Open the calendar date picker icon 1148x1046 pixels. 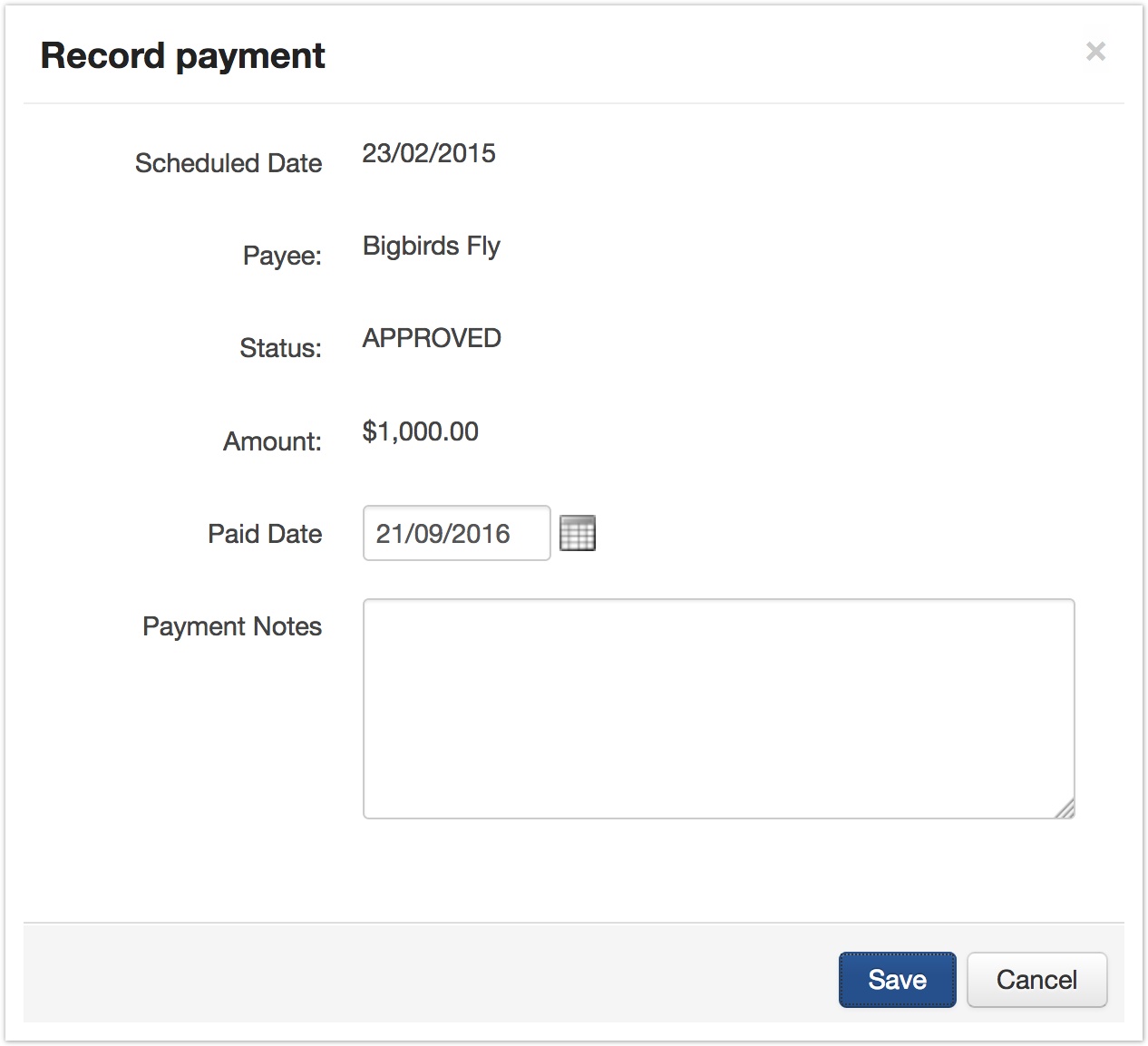point(578,533)
